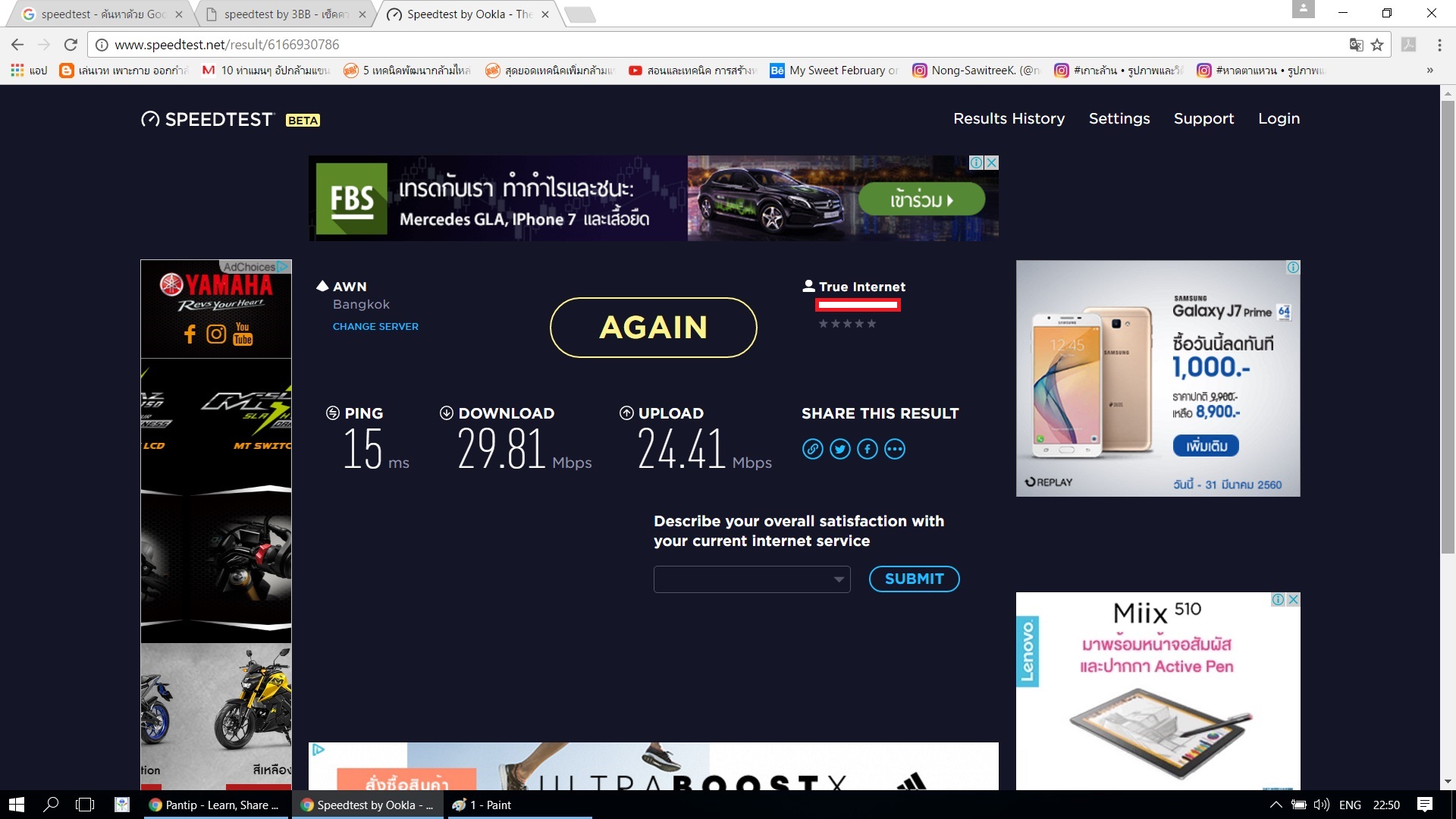Share result on Facebook
This screenshot has height=819, width=1456.
[868, 449]
